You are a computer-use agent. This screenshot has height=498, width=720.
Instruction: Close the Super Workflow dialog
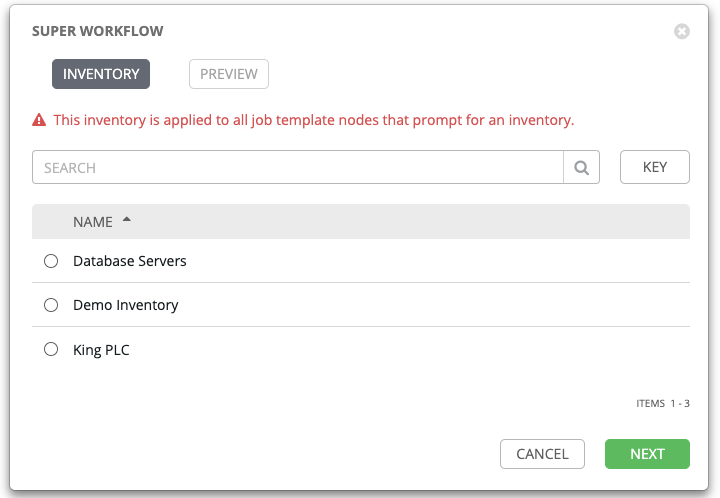tap(682, 31)
